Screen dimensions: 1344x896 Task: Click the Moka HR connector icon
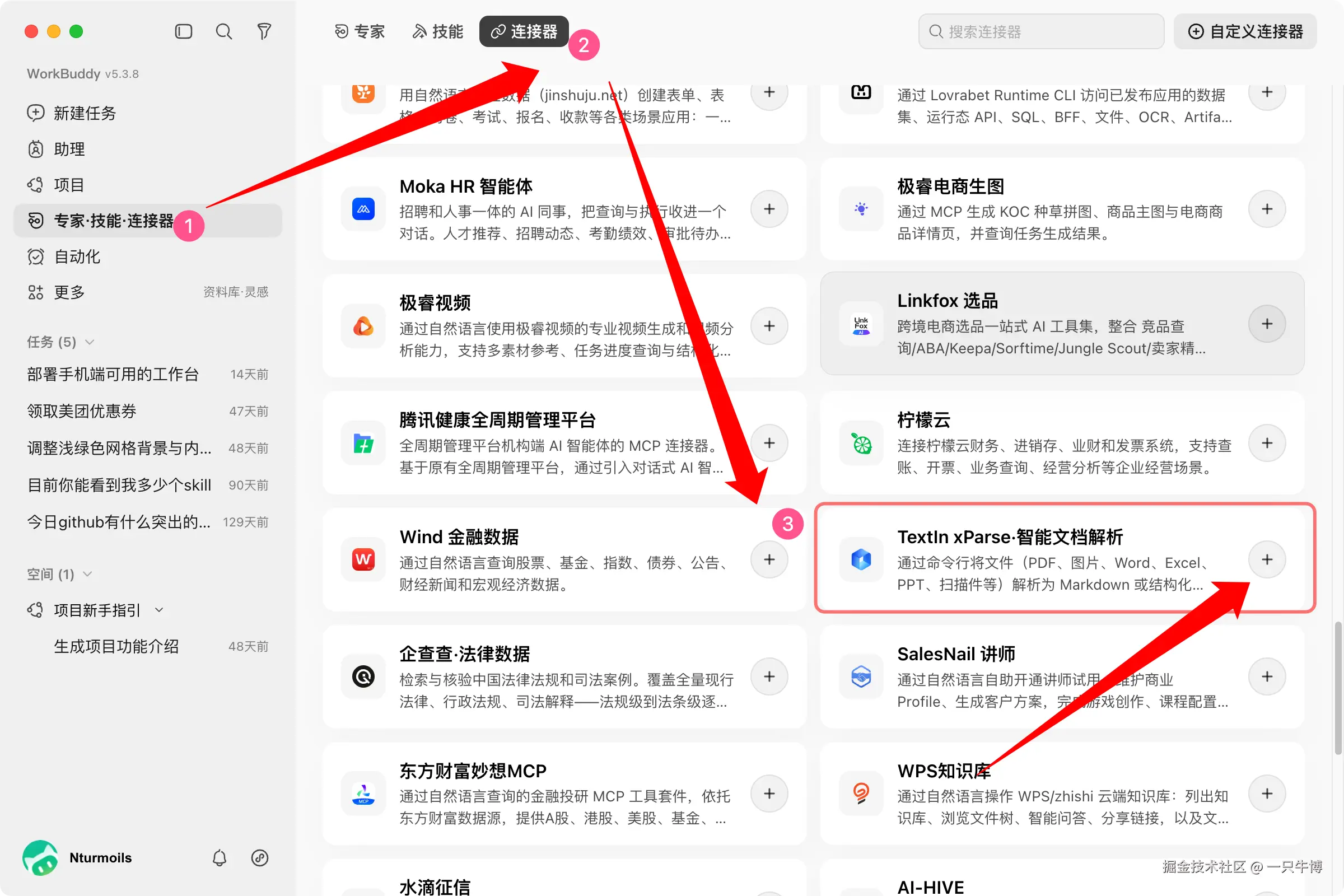[363, 209]
